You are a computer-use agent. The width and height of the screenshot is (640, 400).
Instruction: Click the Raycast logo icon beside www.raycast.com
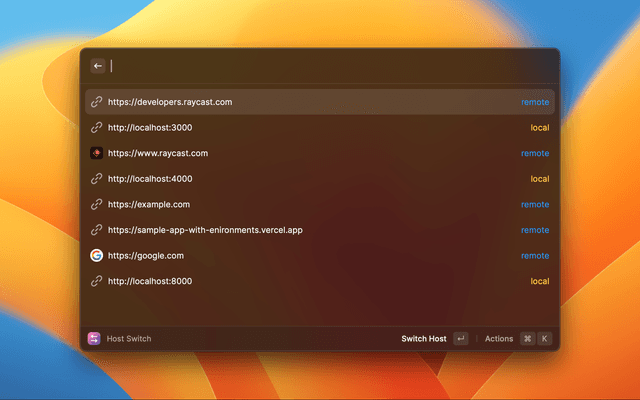click(x=97, y=153)
